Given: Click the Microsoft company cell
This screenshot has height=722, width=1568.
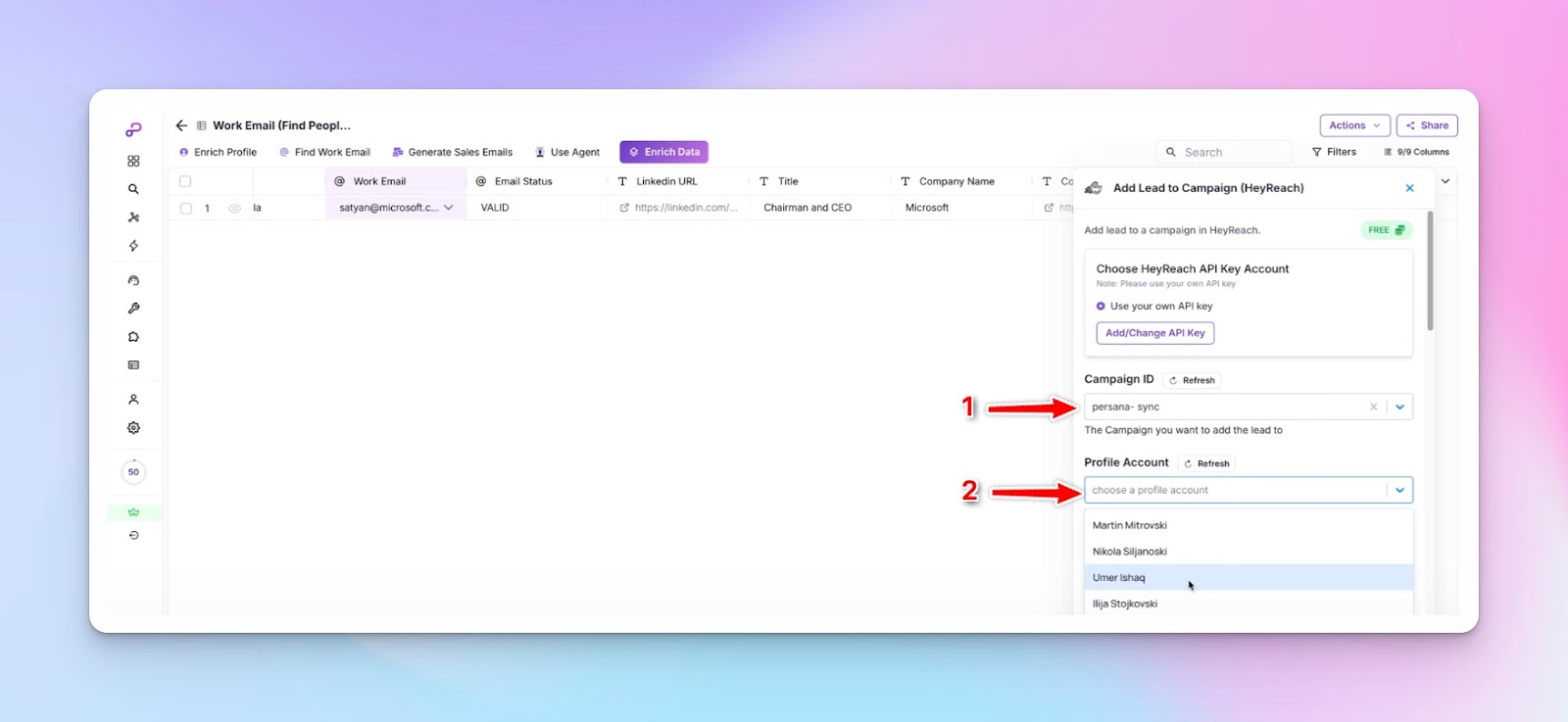Looking at the screenshot, I should (961, 208).
